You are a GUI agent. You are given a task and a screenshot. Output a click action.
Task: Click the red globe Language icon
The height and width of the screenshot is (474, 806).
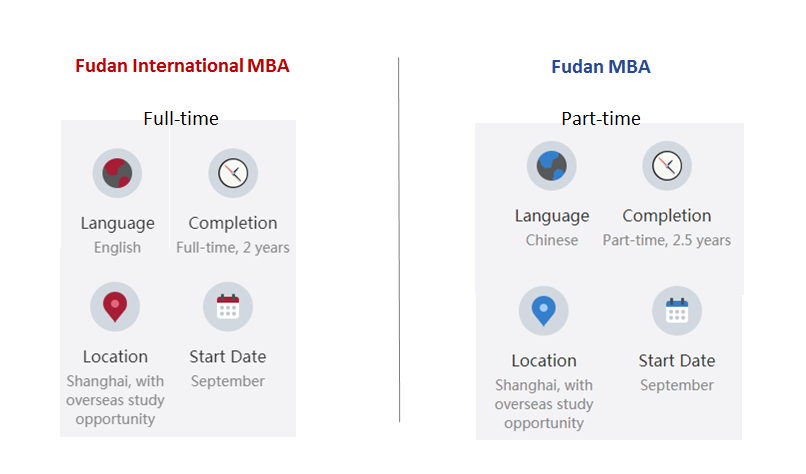(x=117, y=173)
